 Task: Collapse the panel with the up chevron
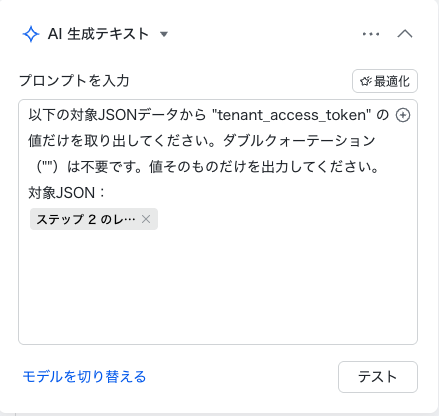pos(405,34)
